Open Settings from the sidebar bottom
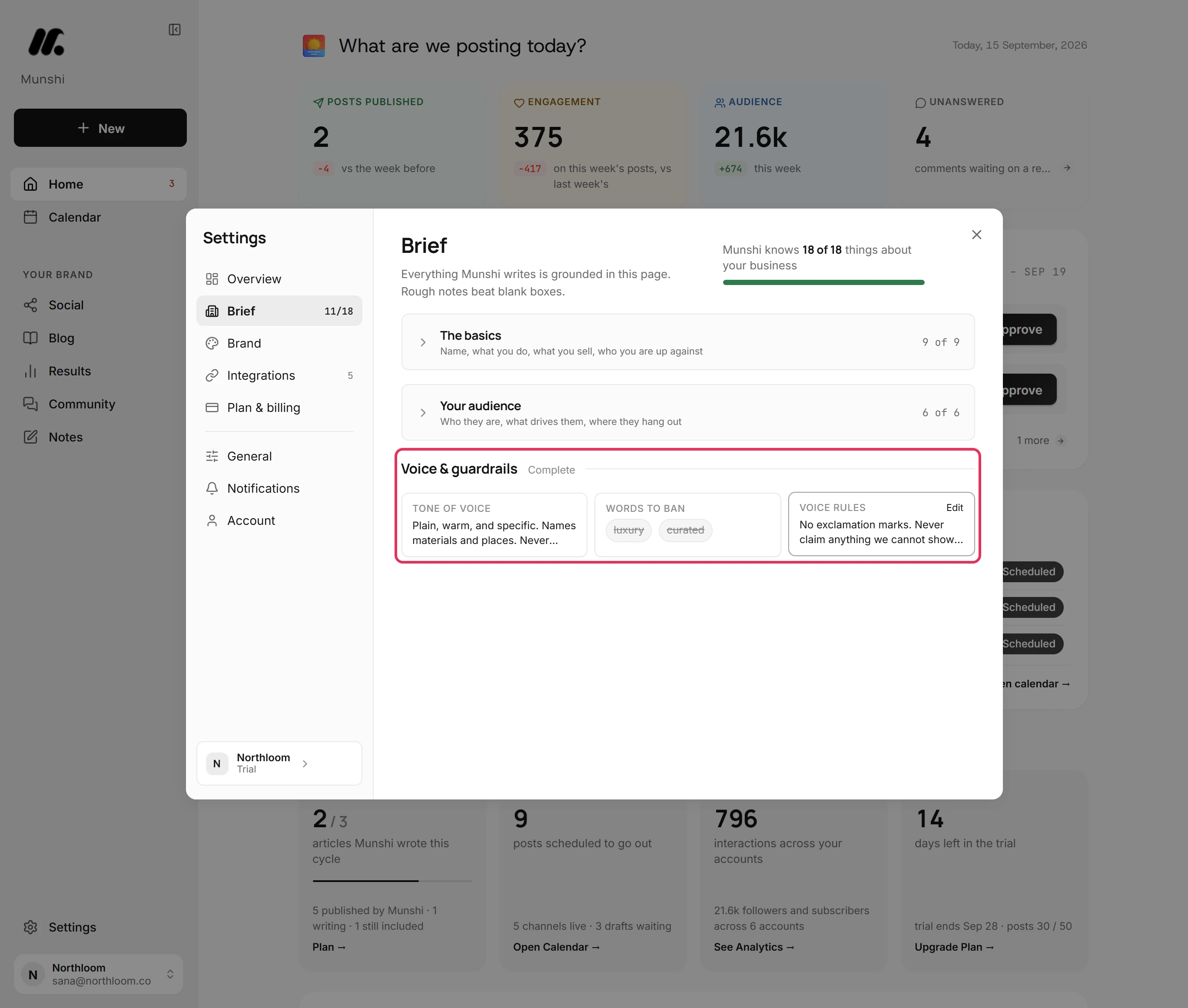Screen dimensions: 1188x1008 point(99,927)
